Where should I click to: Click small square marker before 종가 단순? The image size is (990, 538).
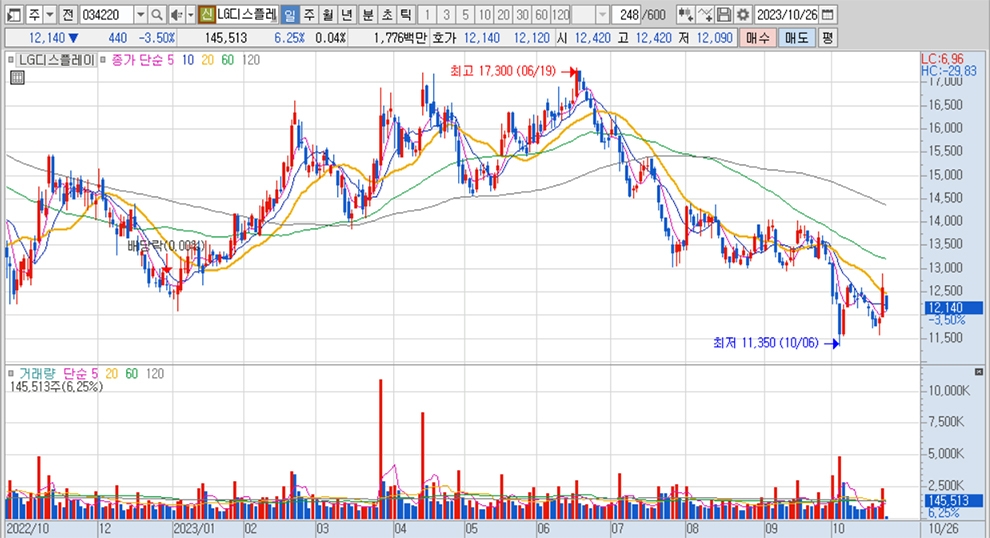click(x=105, y=60)
